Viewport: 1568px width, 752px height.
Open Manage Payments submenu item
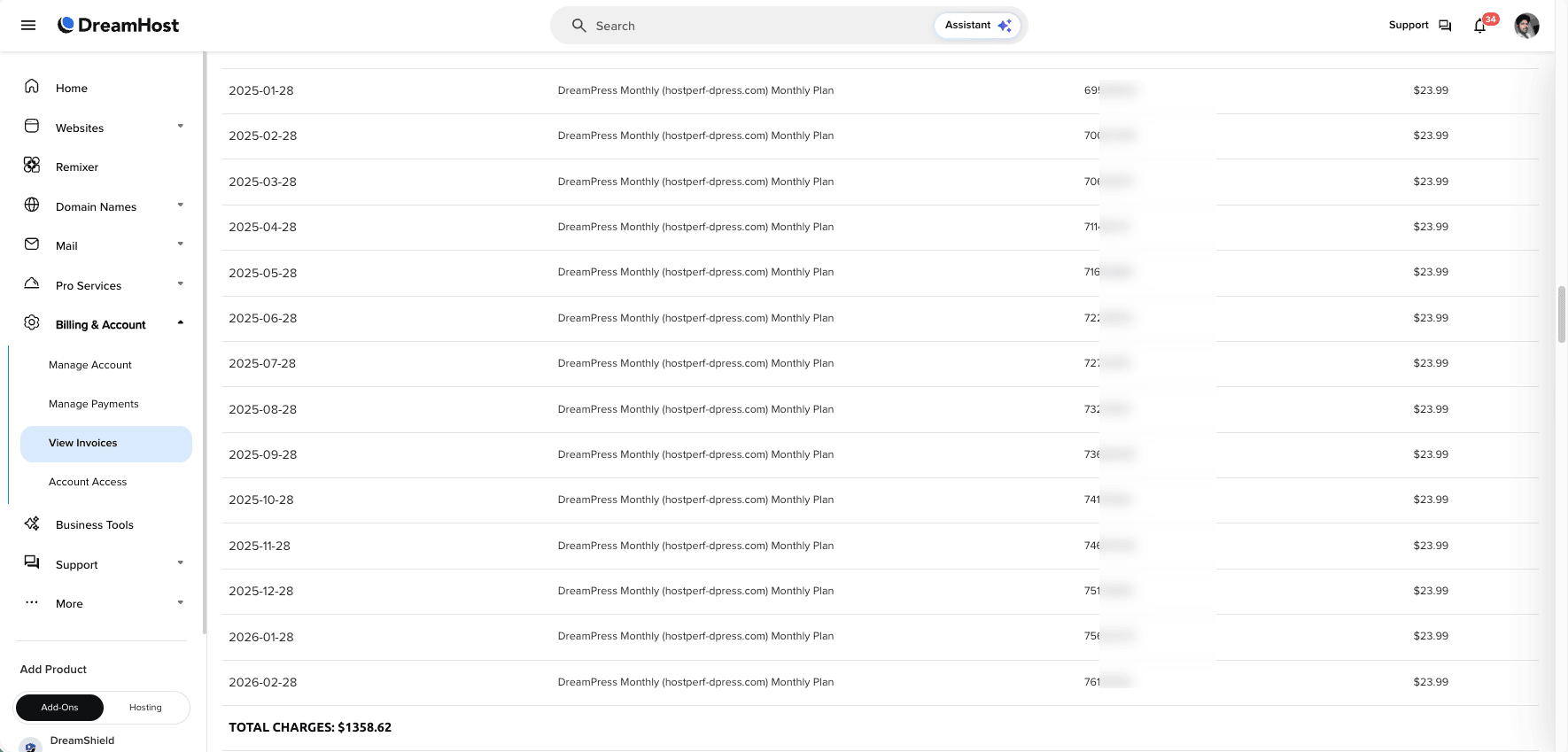click(94, 404)
